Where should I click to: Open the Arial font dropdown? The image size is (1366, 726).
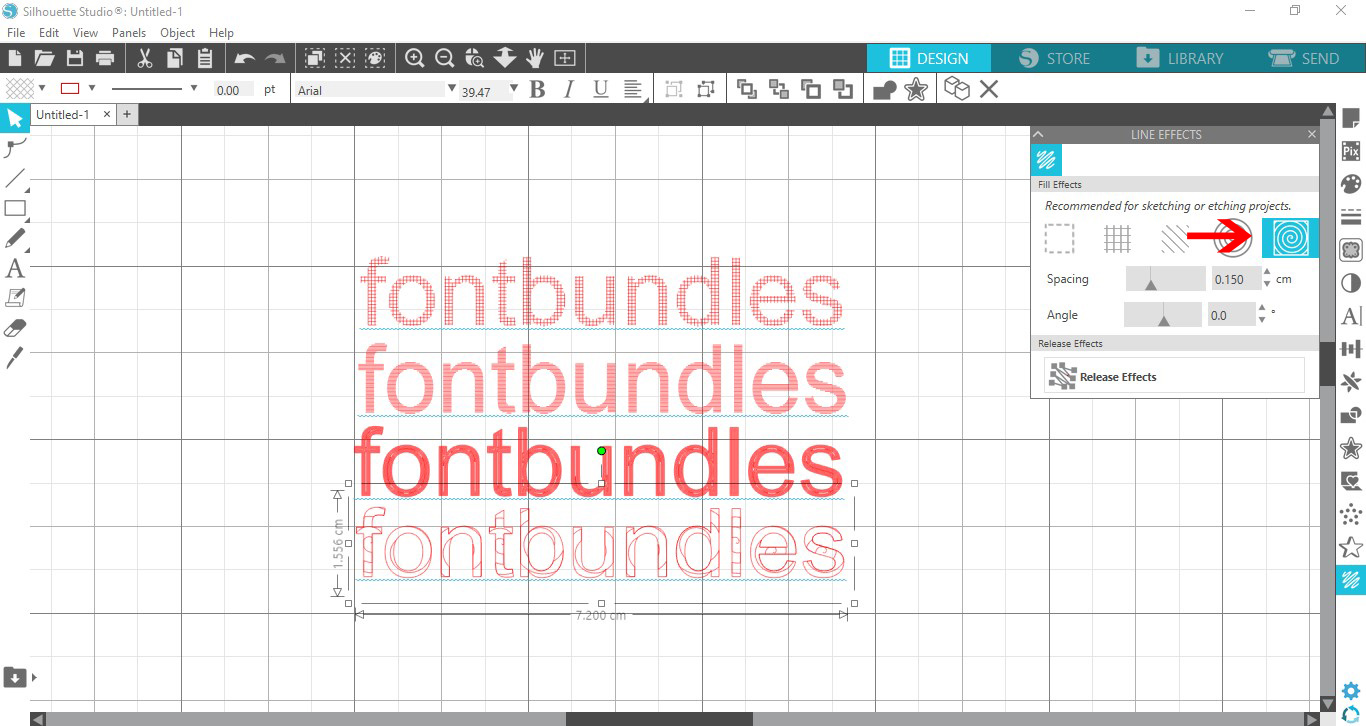point(452,89)
